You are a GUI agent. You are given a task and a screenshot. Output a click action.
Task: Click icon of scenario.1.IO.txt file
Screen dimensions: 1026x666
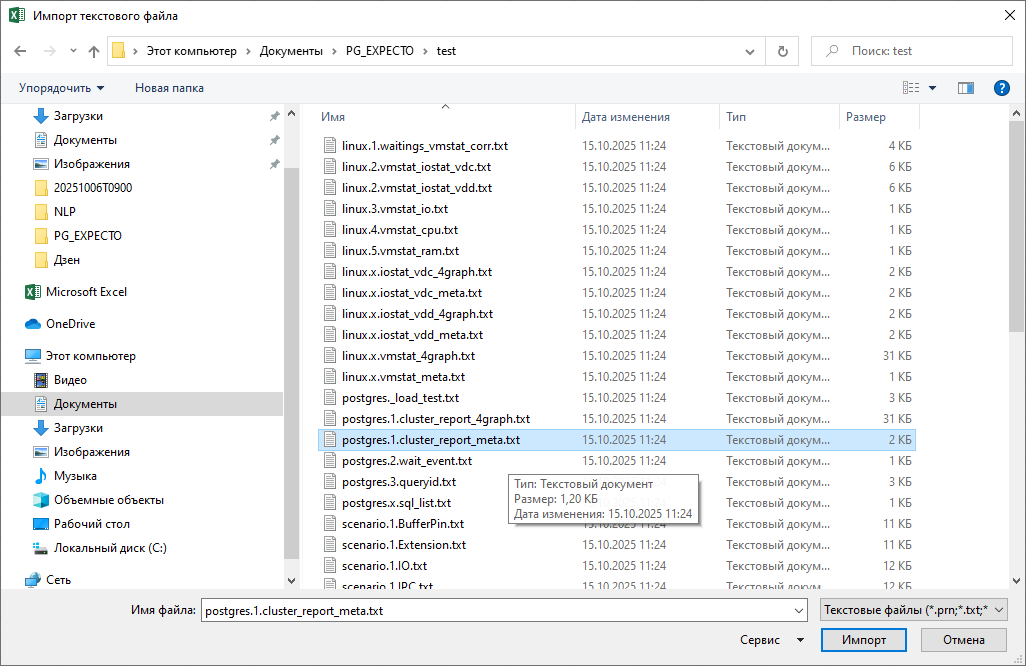[330, 566]
